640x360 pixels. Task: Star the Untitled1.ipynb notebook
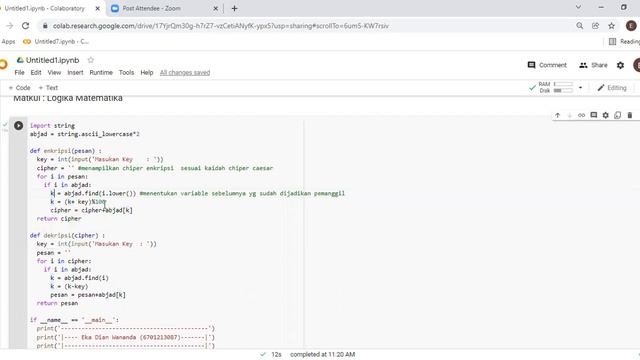pyautogui.click(x=91, y=60)
